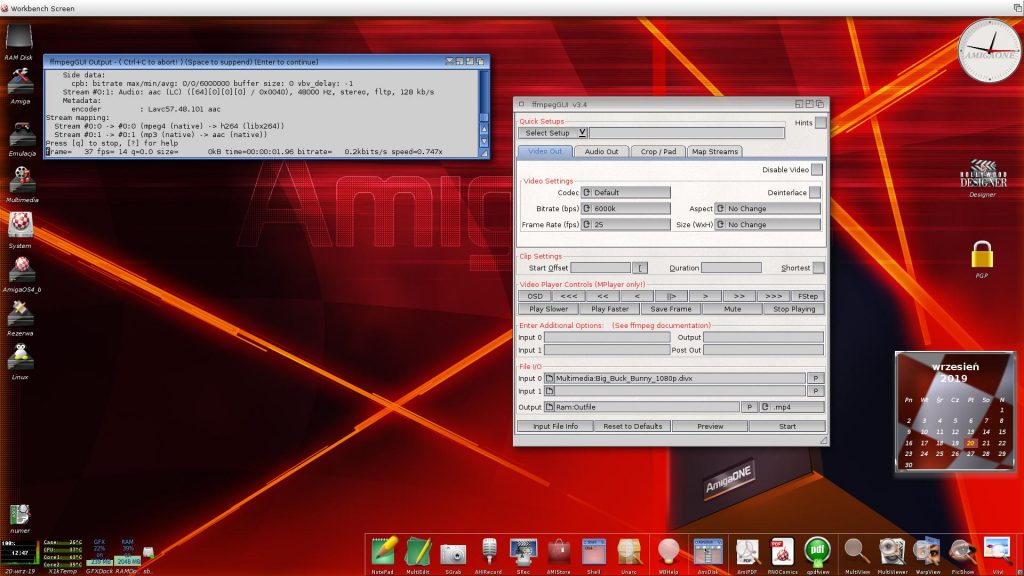Launch RNOComics from the dock
The height and width of the screenshot is (576, 1024).
(x=782, y=552)
